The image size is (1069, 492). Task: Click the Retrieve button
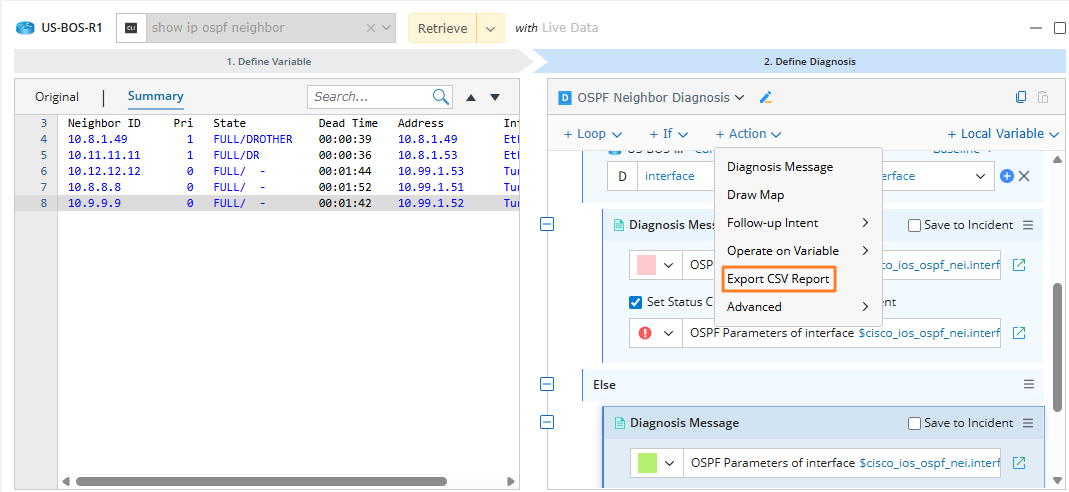(442, 28)
